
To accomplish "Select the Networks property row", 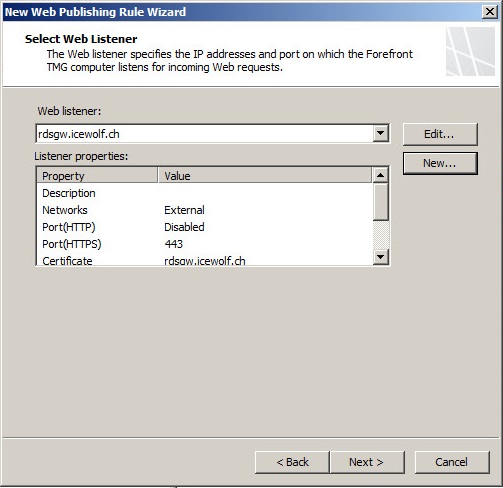I will [205, 210].
